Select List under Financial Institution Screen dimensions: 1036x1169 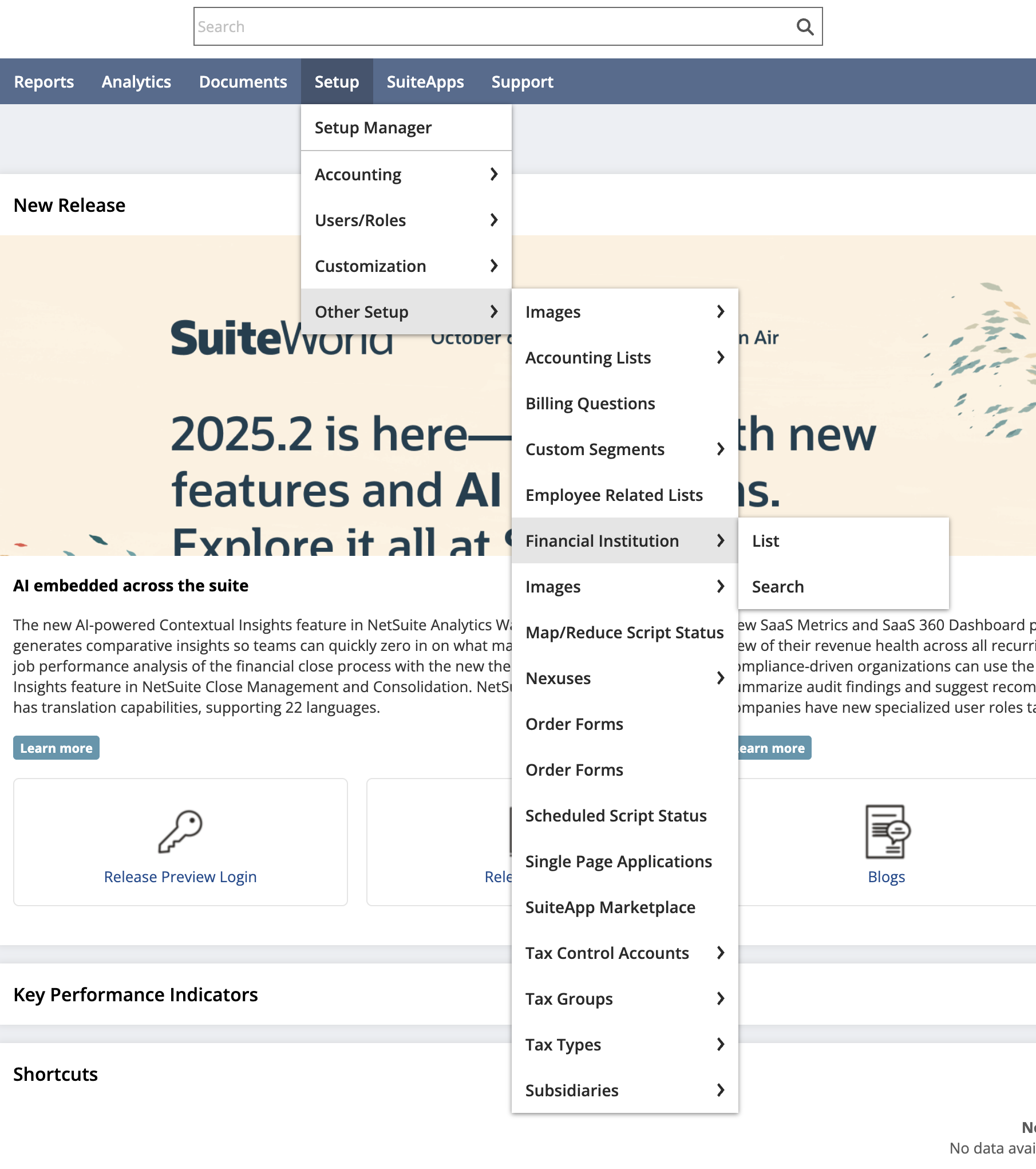(766, 541)
